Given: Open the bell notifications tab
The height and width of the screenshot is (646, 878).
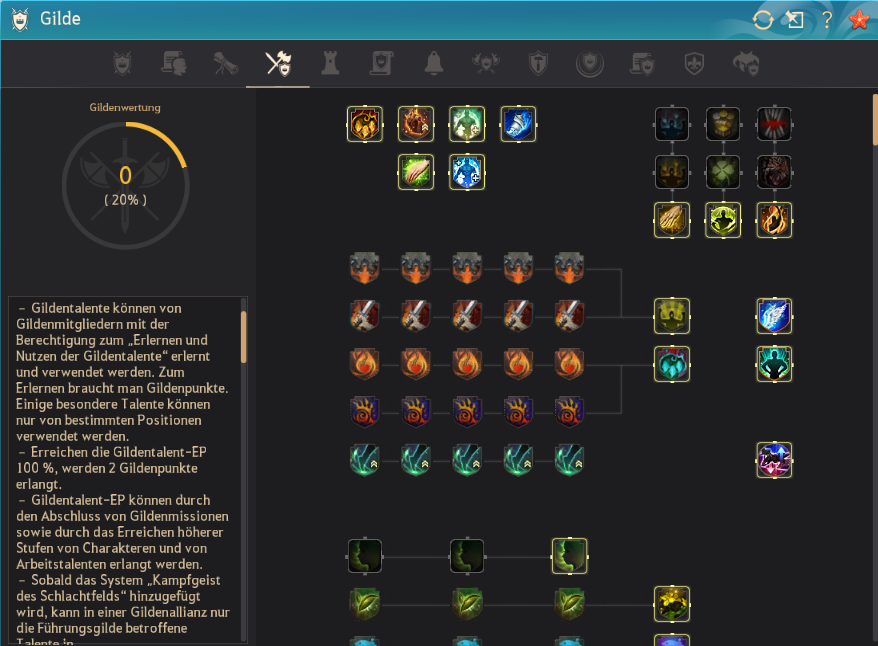Looking at the screenshot, I should [433, 63].
